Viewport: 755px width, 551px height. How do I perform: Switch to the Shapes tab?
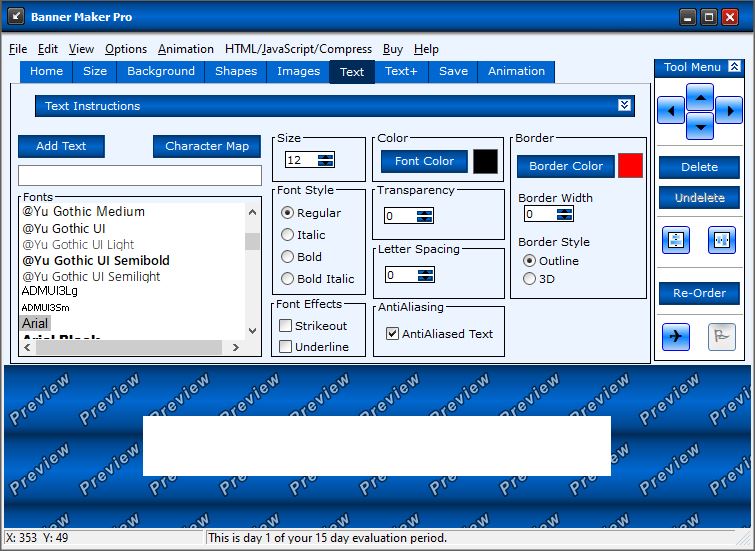point(236,71)
